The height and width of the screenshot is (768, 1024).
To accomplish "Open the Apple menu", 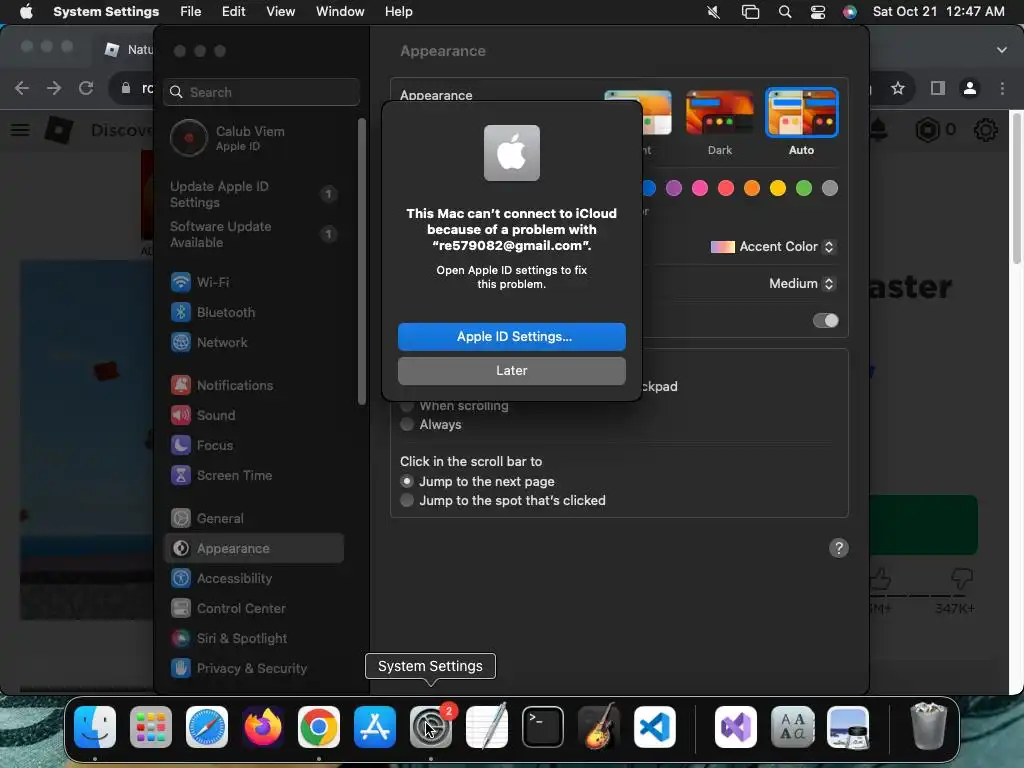I will click(x=26, y=12).
